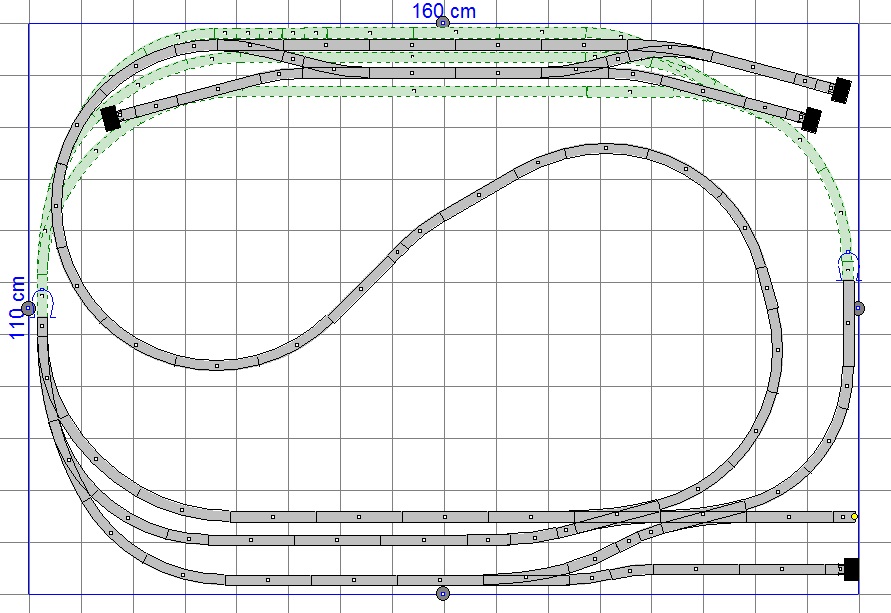Select the buffer stop at bottom right
The image size is (891, 613).
[x=850, y=569]
